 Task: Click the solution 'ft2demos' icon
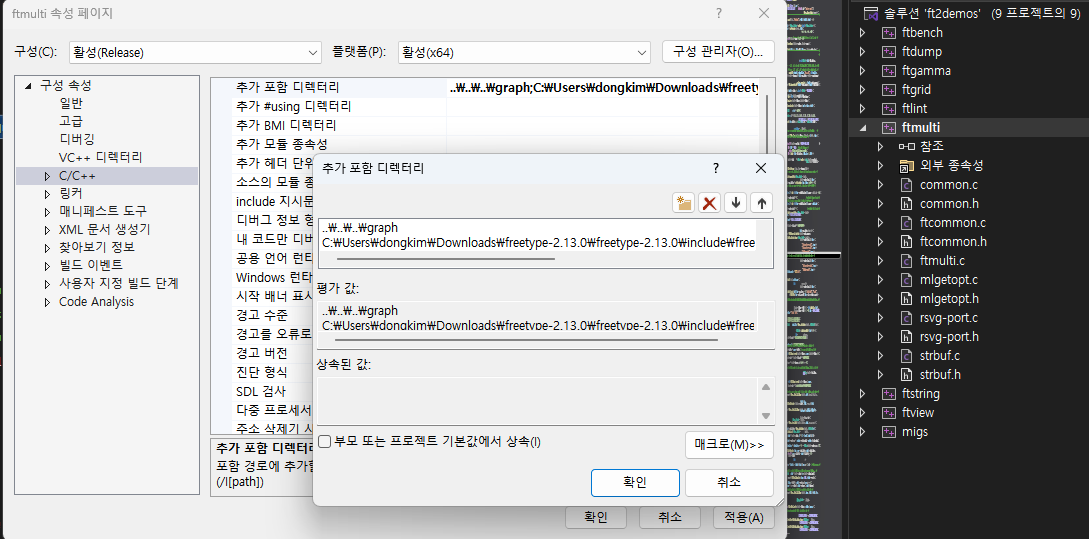click(x=870, y=13)
